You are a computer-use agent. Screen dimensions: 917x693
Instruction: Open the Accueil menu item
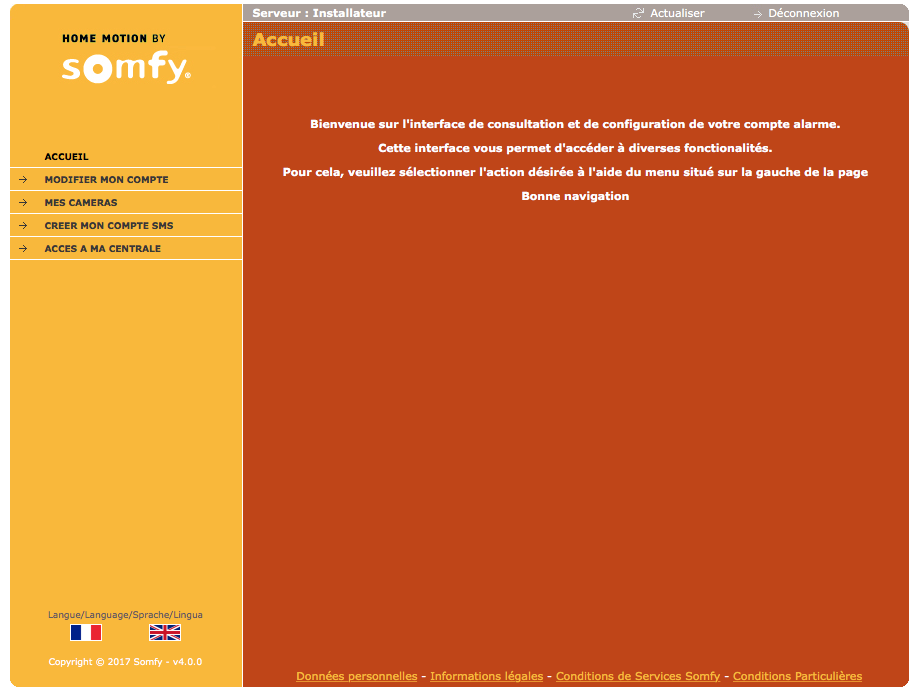tap(66, 156)
